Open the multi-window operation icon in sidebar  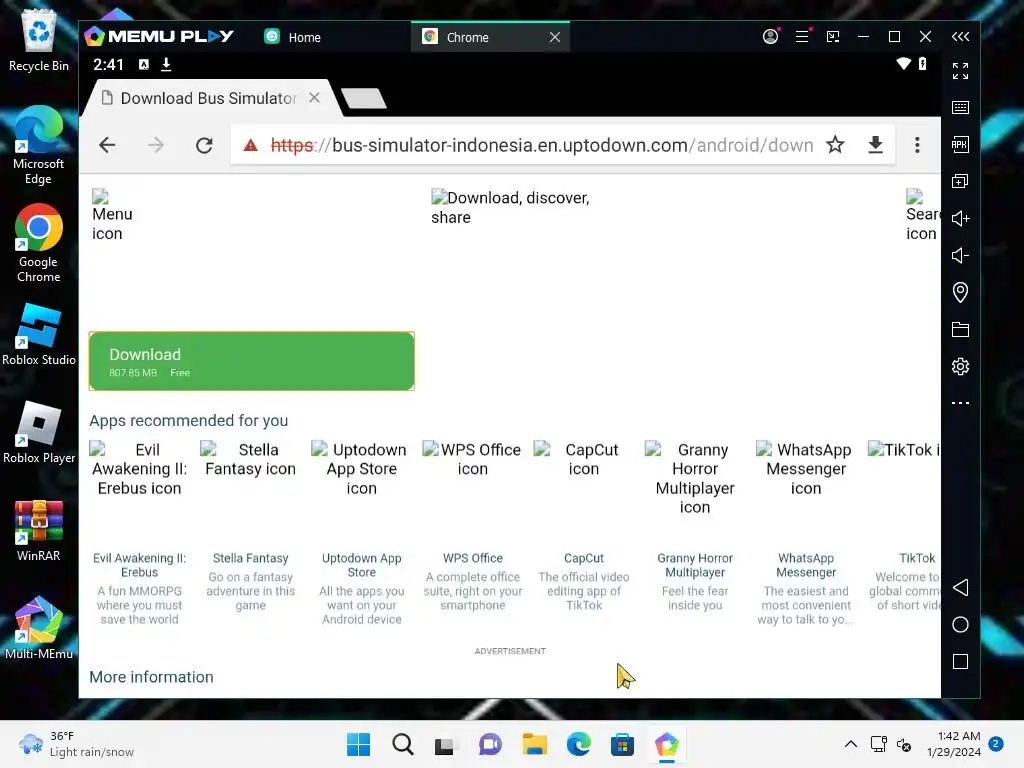point(960,181)
